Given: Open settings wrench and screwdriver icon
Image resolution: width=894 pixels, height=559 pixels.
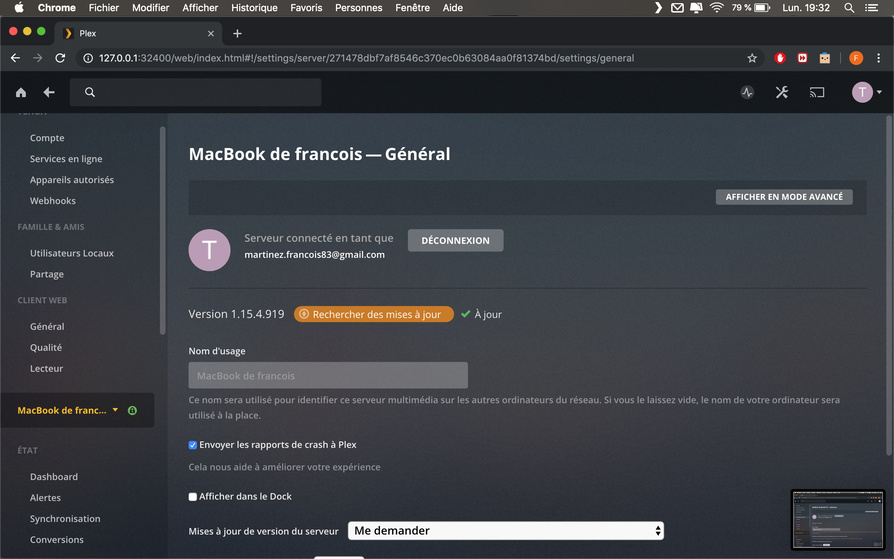Looking at the screenshot, I should coord(782,92).
